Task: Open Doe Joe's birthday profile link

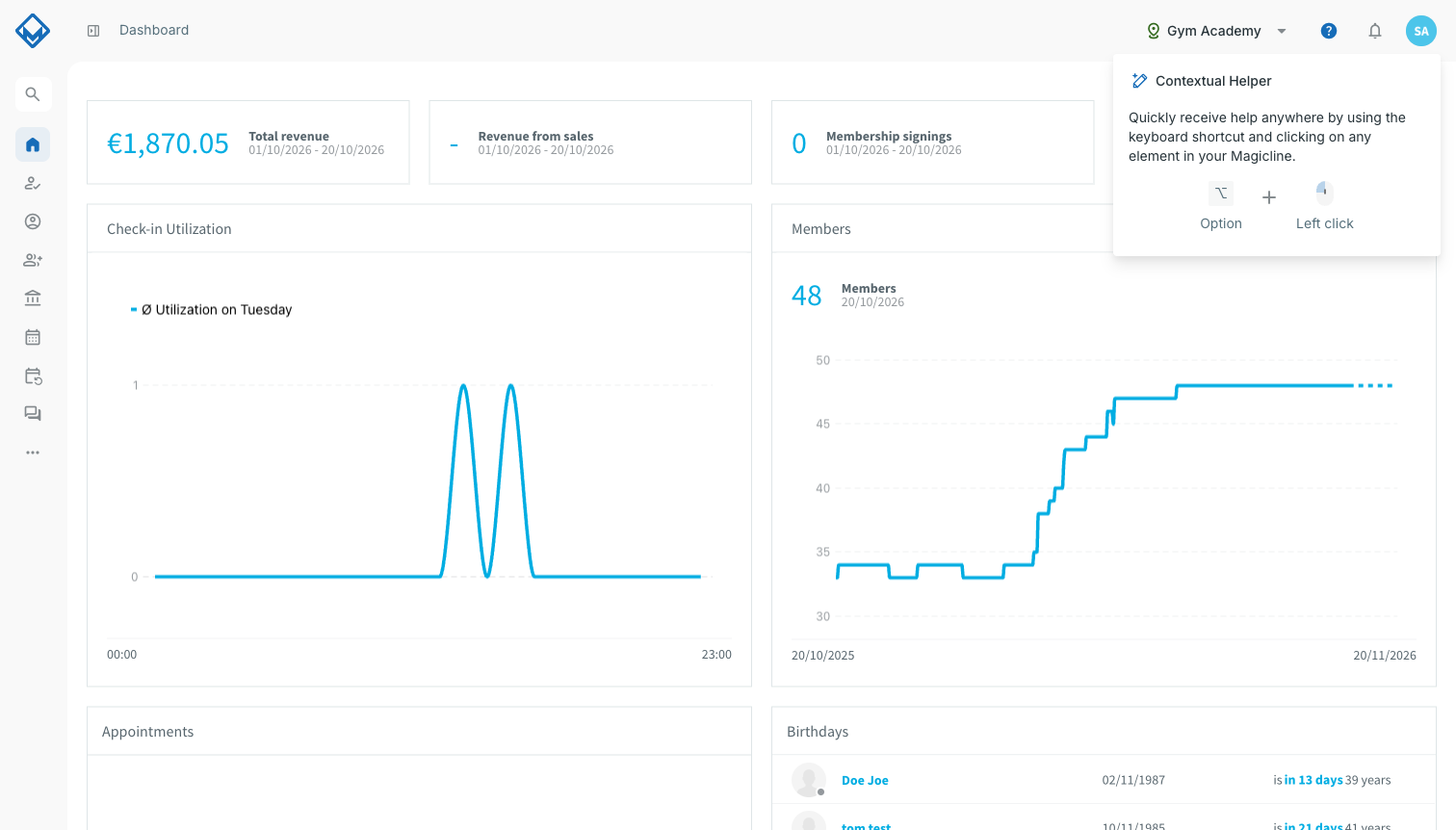Action: point(865,780)
